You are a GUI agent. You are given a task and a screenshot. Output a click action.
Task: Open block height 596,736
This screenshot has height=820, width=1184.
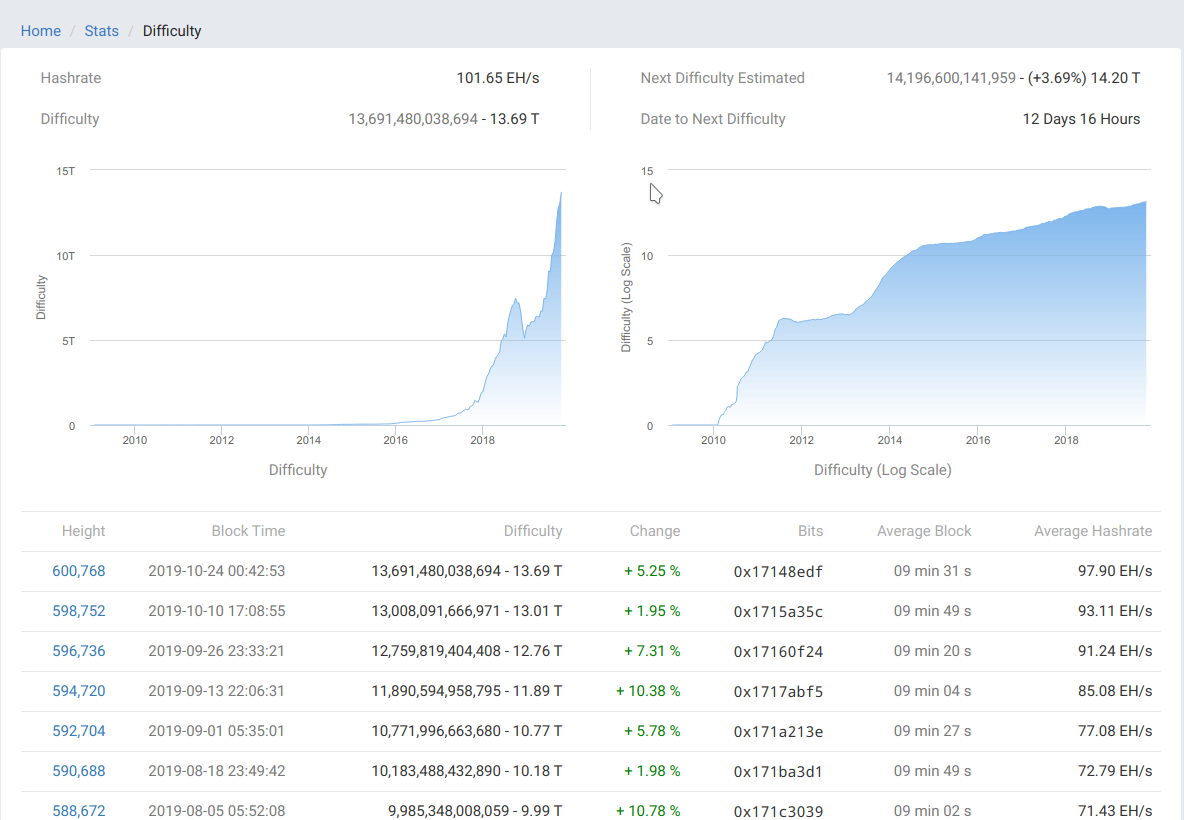[x=79, y=651]
